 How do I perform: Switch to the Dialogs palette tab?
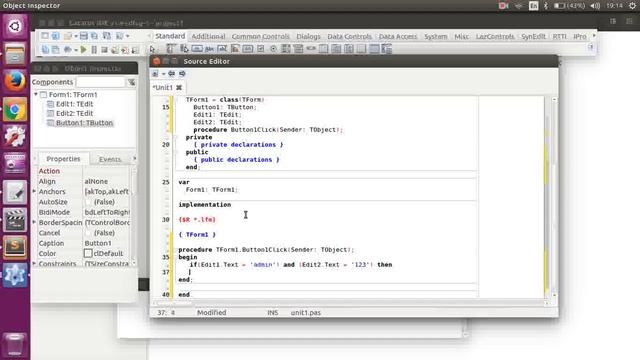(308, 36)
